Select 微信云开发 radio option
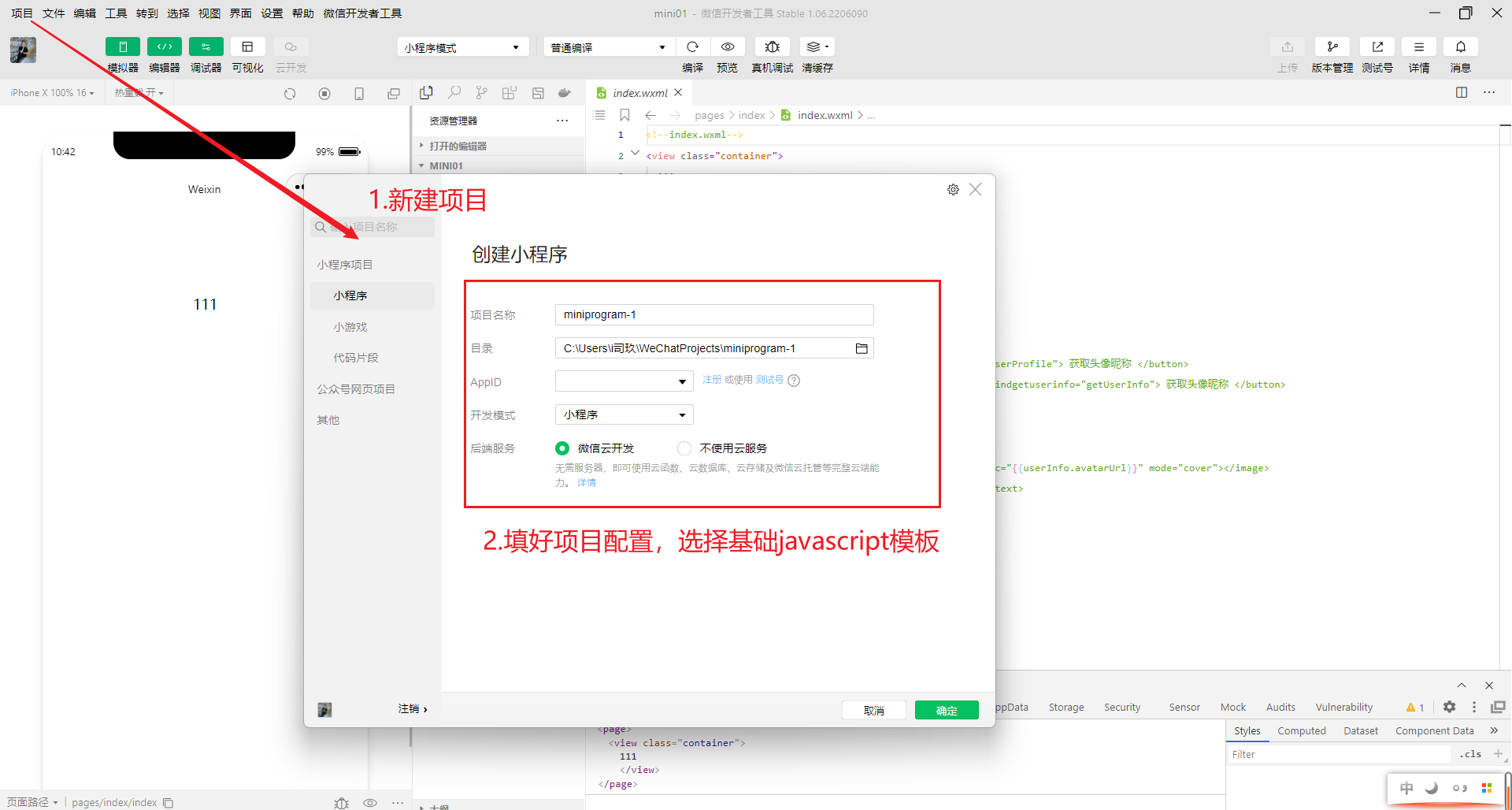This screenshot has width=1512, height=810. click(x=562, y=448)
